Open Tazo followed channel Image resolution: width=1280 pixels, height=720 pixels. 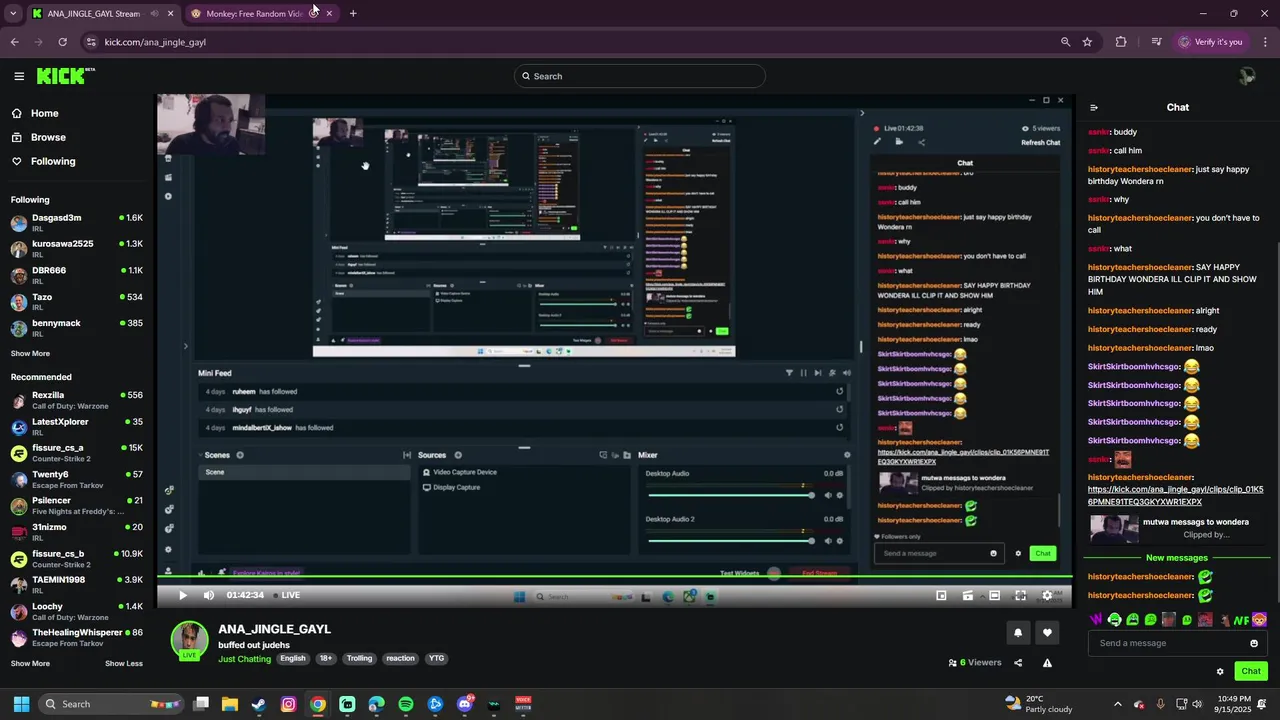point(77,301)
